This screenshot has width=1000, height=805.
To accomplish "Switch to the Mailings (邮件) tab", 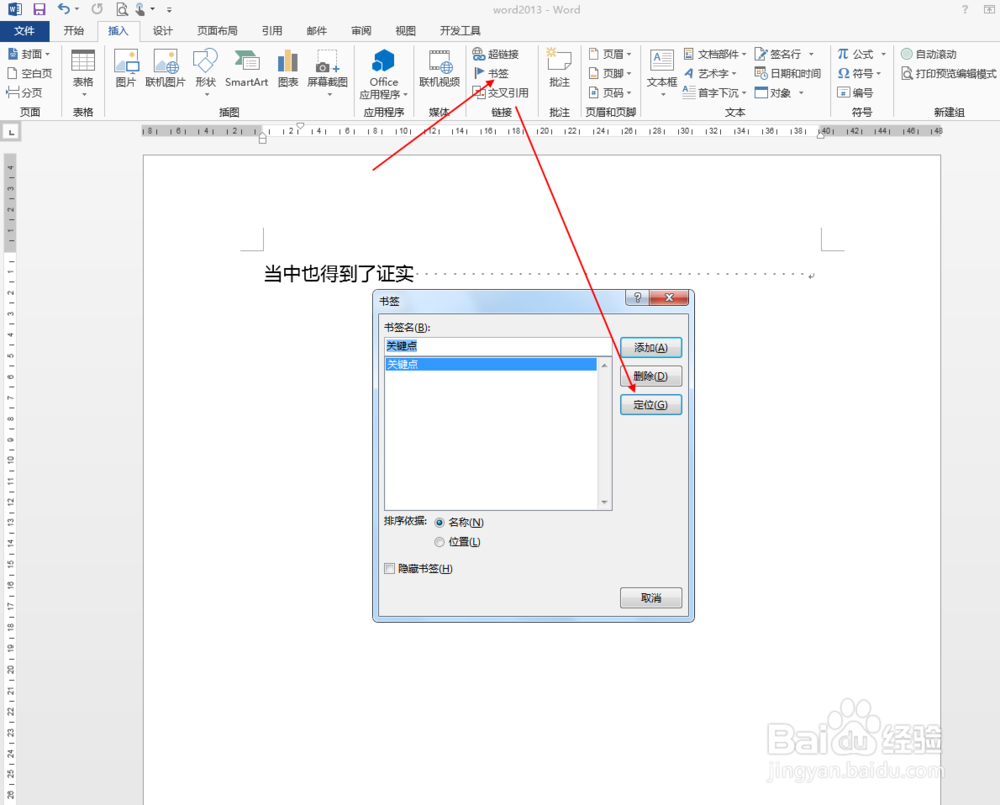I will (316, 31).
